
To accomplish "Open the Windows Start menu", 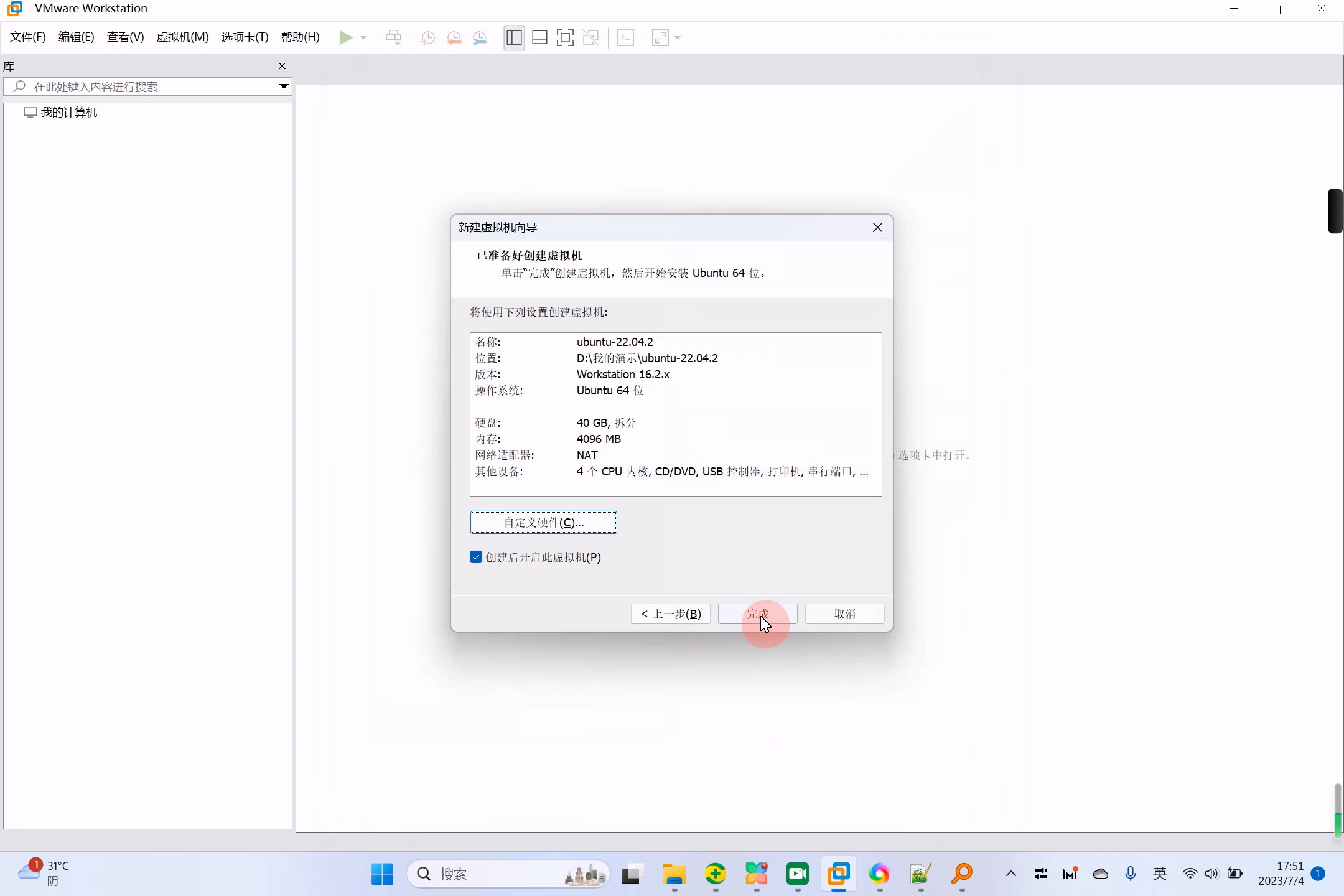I will pyautogui.click(x=382, y=874).
